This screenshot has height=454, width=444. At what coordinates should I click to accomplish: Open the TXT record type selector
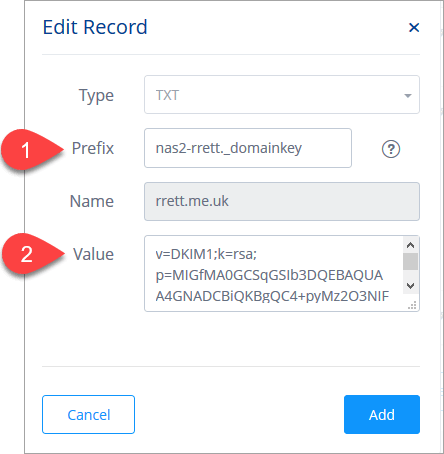282,95
